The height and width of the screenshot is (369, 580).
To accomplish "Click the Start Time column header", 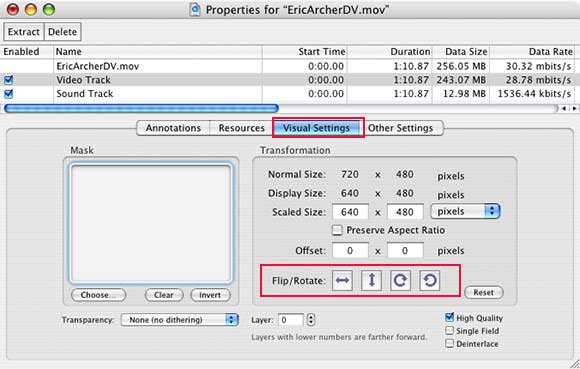I will coord(305,51).
